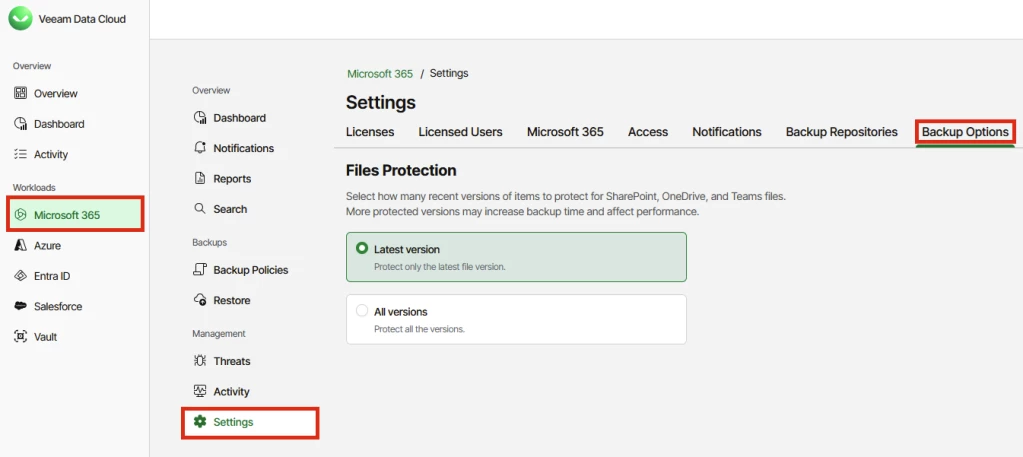Open the Azure workload icon
Image resolution: width=1023 pixels, height=457 pixels.
tap(21, 245)
